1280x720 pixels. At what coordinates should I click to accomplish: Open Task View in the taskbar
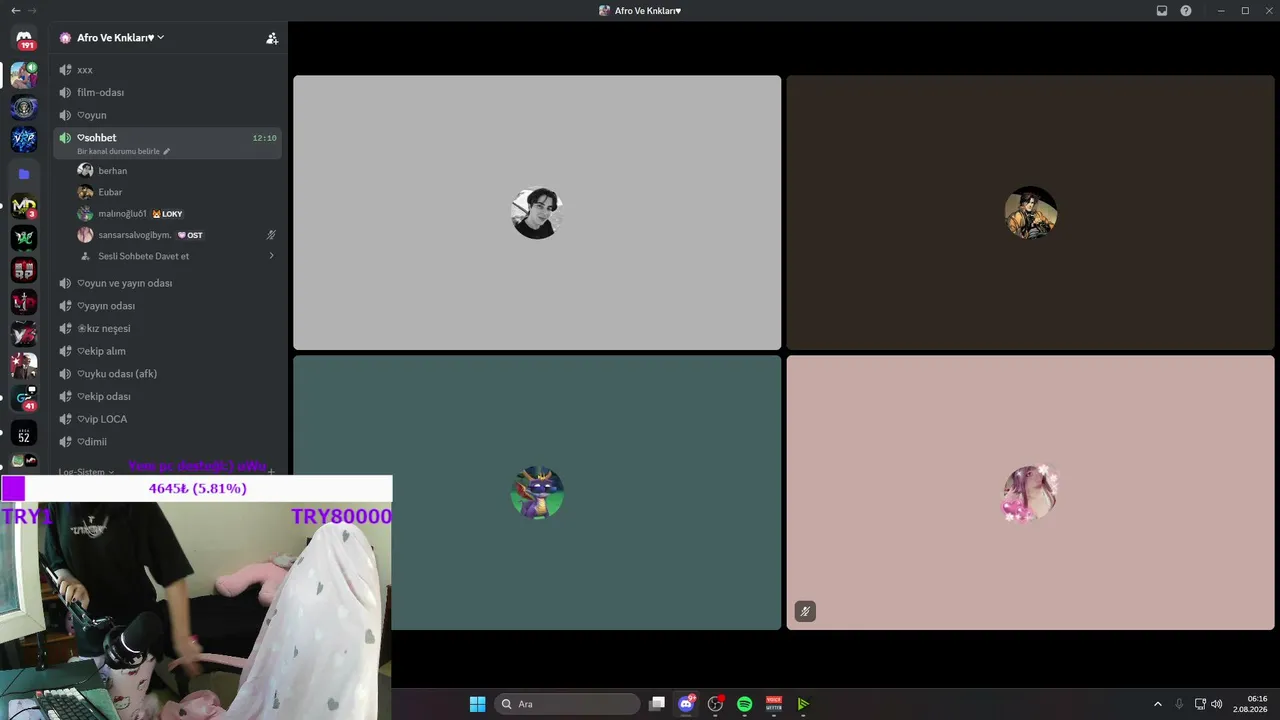tap(657, 704)
